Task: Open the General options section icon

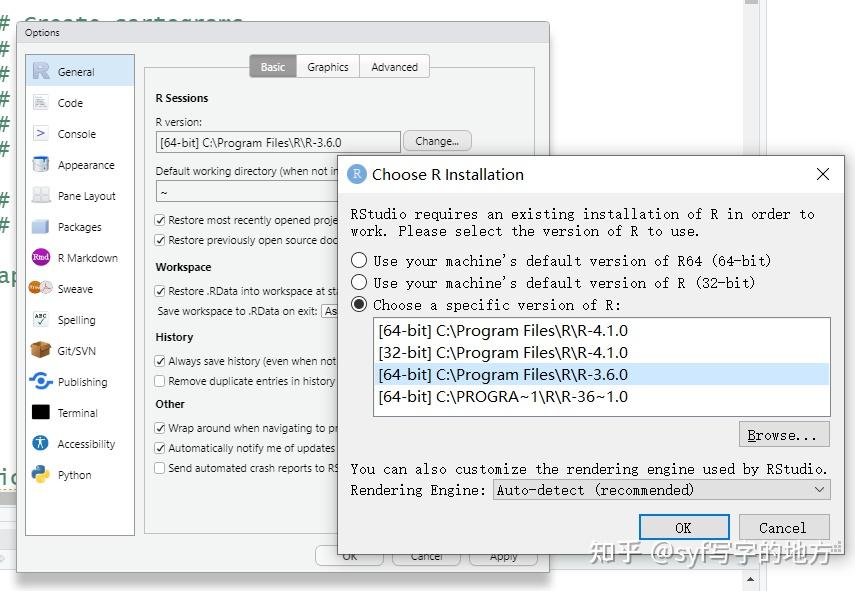Action: [x=41, y=71]
